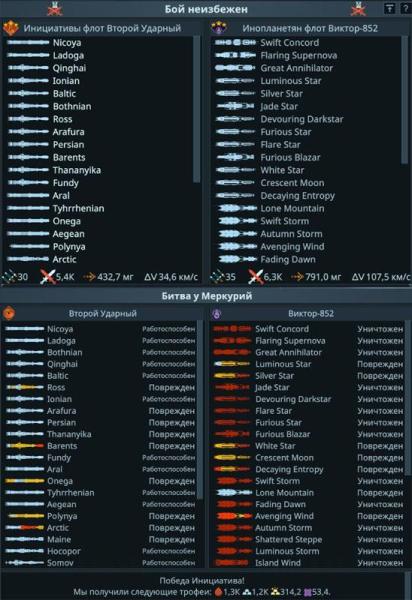Click the Битва у Меркурий section header
The image size is (412, 600).
tap(206, 296)
